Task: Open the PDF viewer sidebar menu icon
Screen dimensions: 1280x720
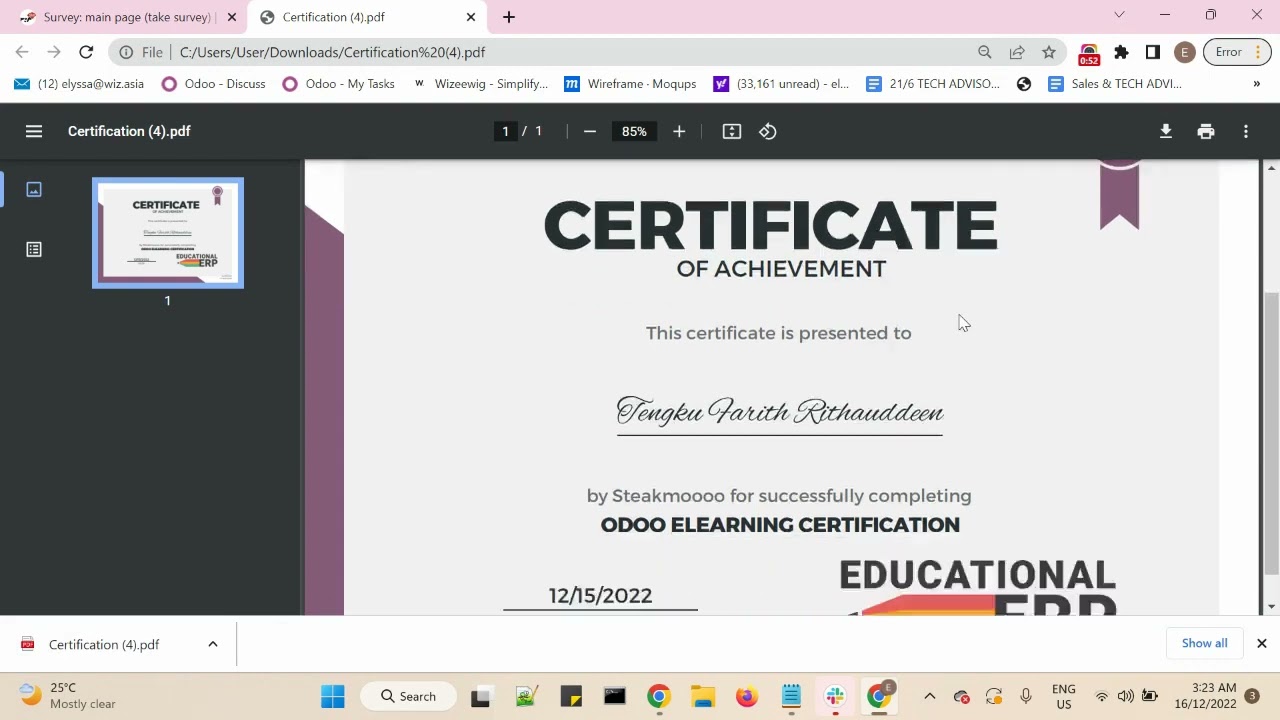Action: (34, 131)
